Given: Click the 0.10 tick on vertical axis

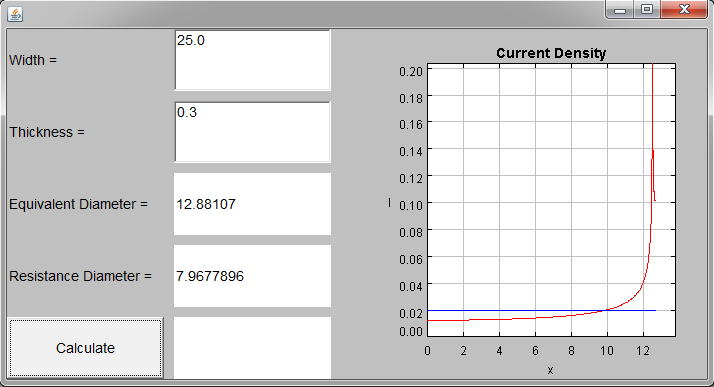Looking at the screenshot, I should tap(411, 205).
